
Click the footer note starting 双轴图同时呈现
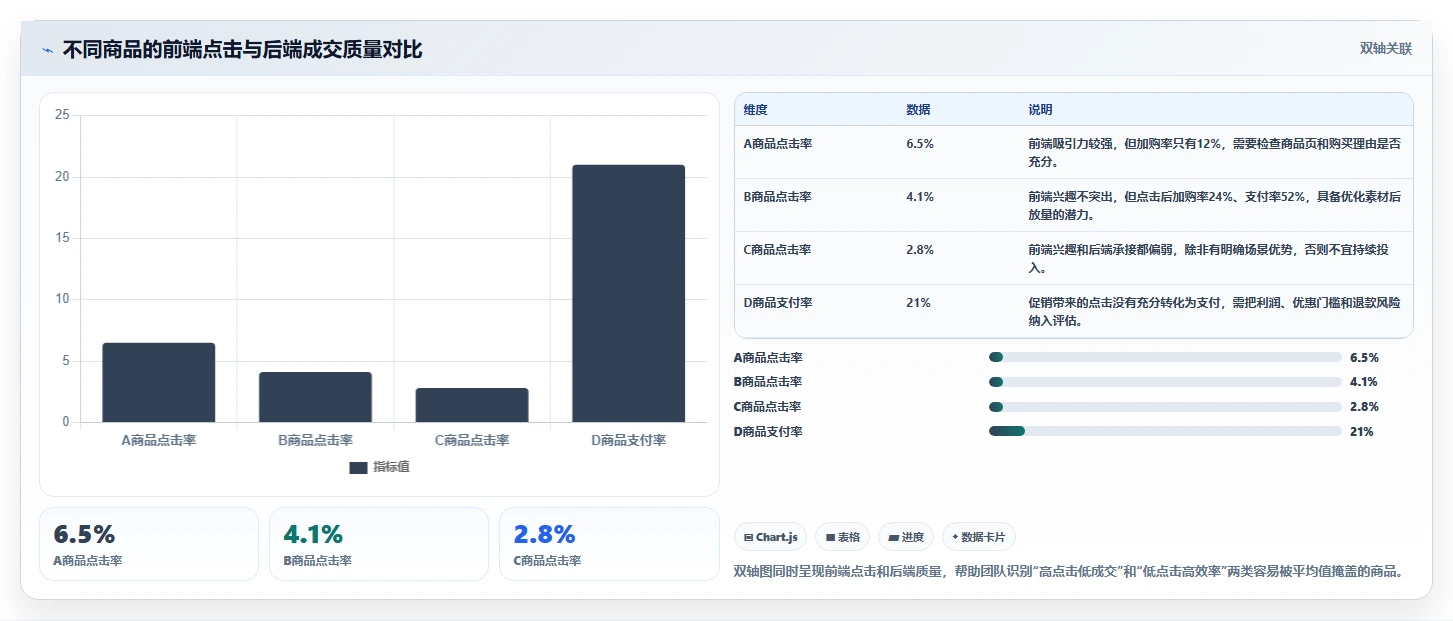tap(1070, 571)
